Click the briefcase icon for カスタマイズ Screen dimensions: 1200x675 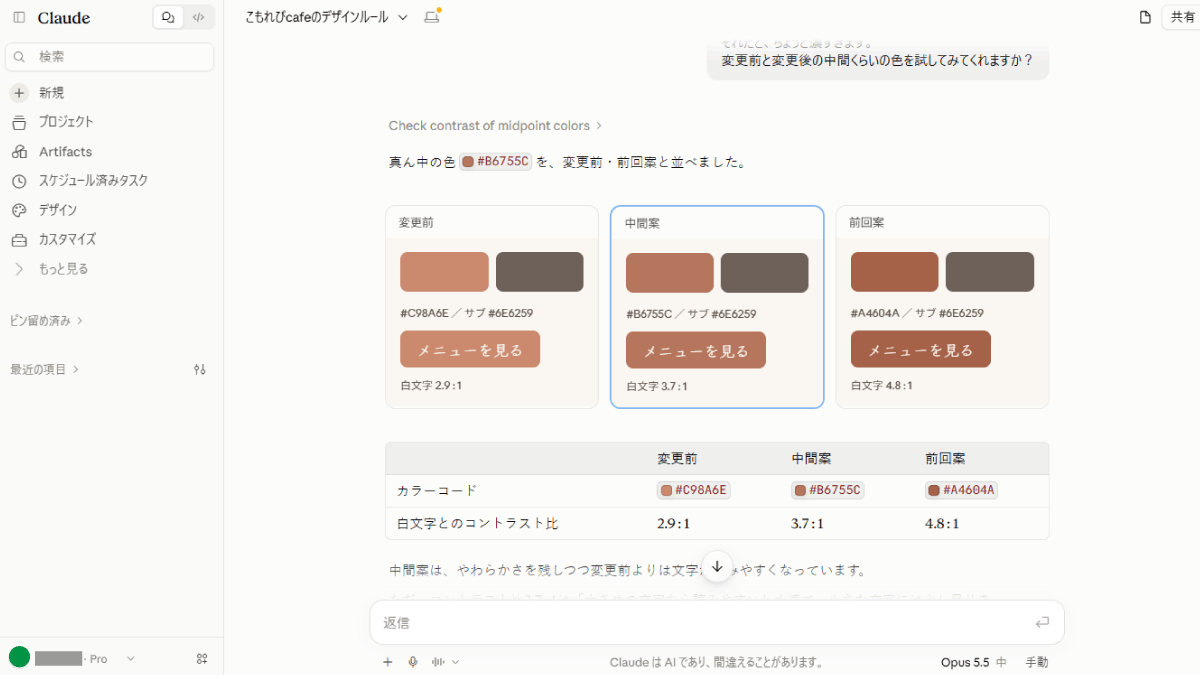(x=19, y=240)
